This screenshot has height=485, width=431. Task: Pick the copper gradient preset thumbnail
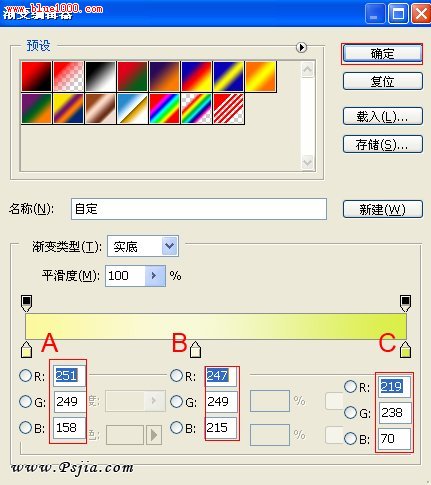[100, 109]
